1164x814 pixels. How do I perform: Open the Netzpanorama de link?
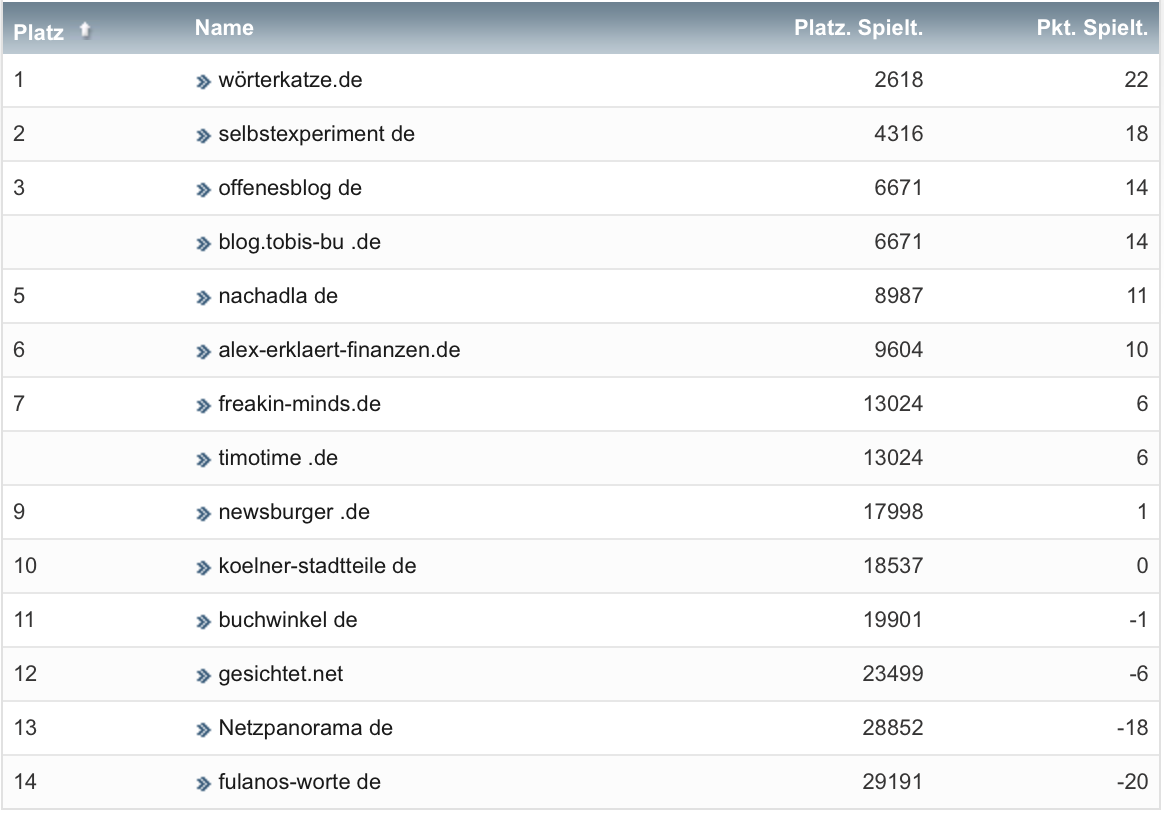[305, 728]
